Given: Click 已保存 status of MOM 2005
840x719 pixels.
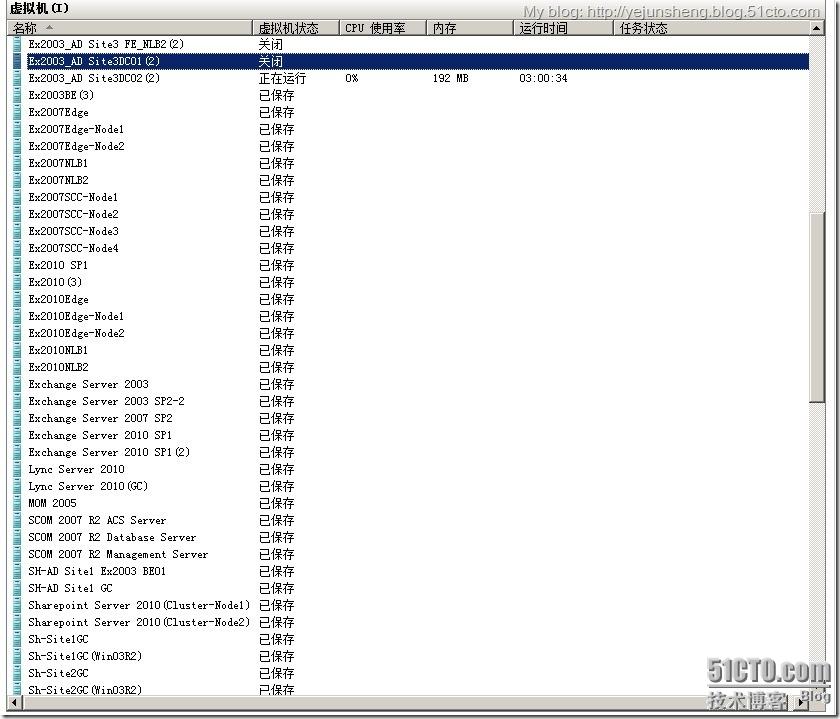Looking at the screenshot, I should click(x=276, y=504).
